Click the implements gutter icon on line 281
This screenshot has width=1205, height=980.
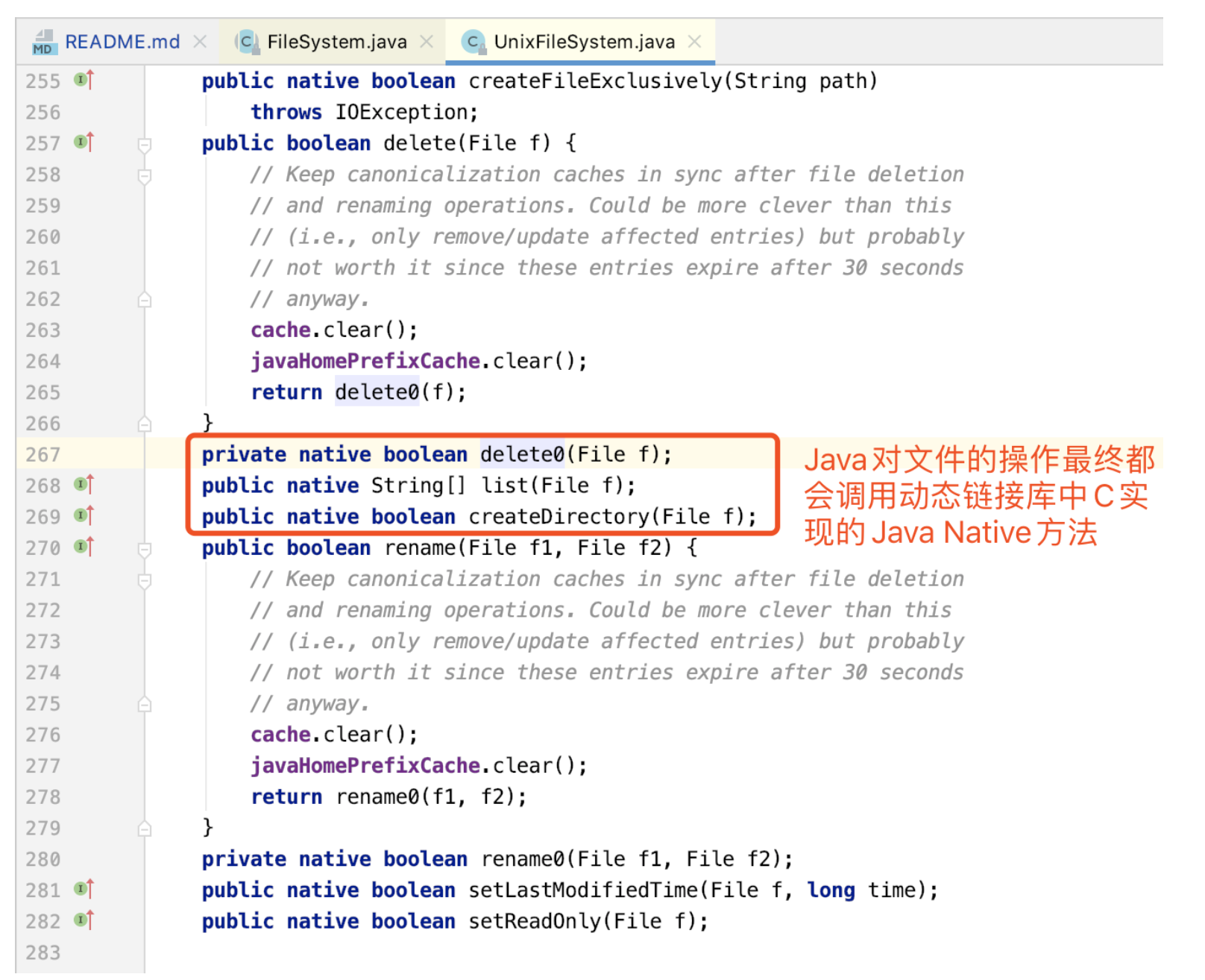[x=84, y=889]
